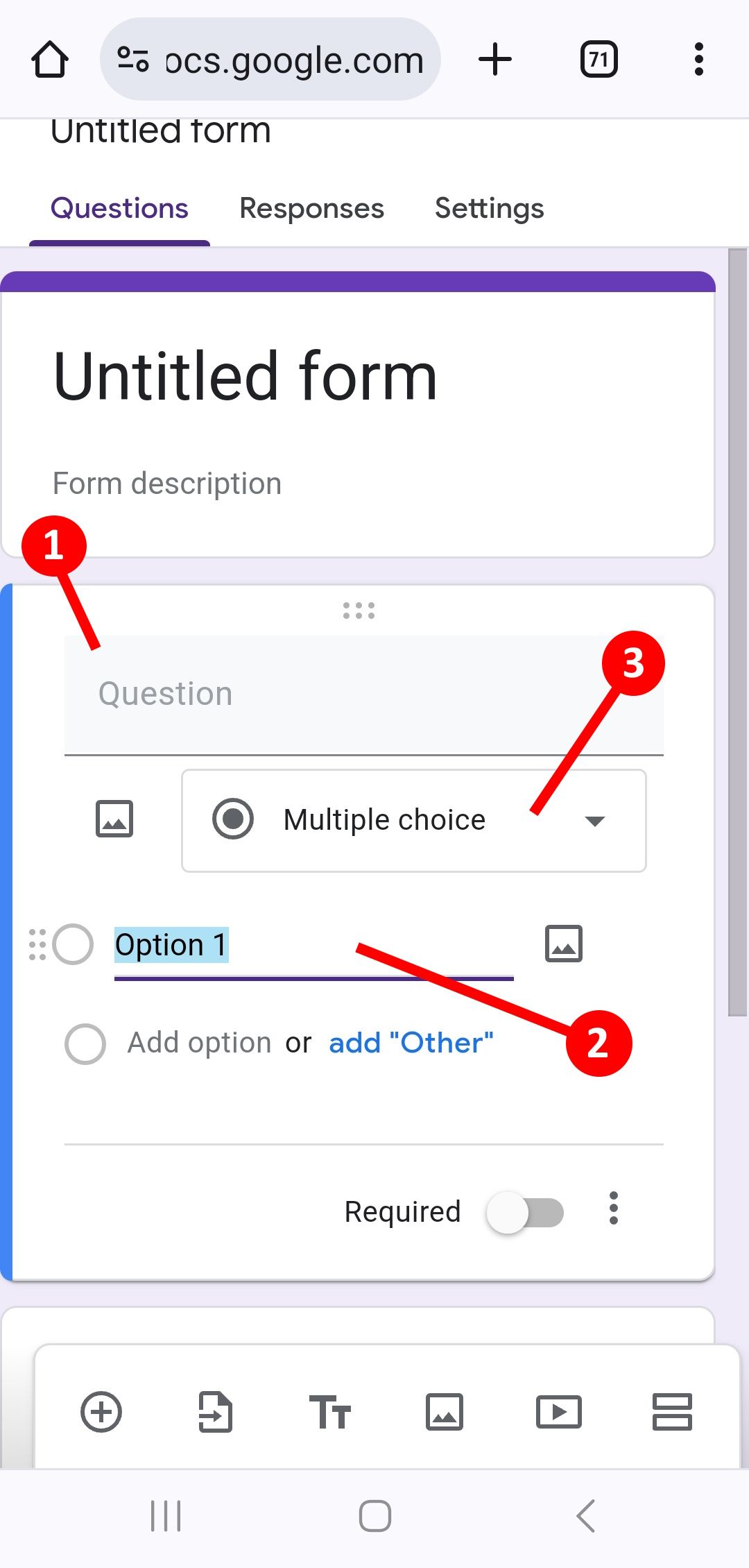The height and width of the screenshot is (1568, 749).
Task: Open the question's three-dot options menu
Action: (614, 1210)
